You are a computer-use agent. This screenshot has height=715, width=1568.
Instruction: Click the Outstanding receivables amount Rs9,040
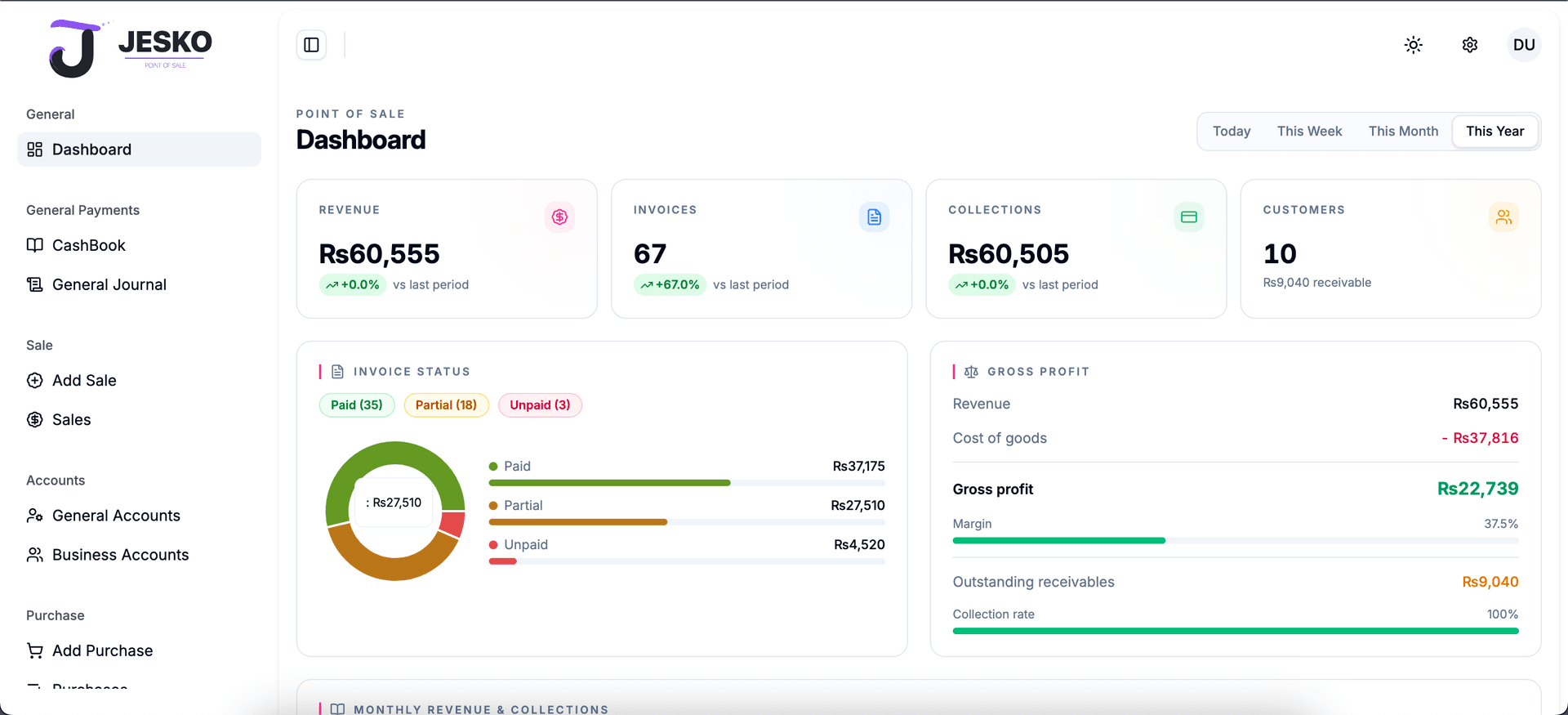[1490, 582]
